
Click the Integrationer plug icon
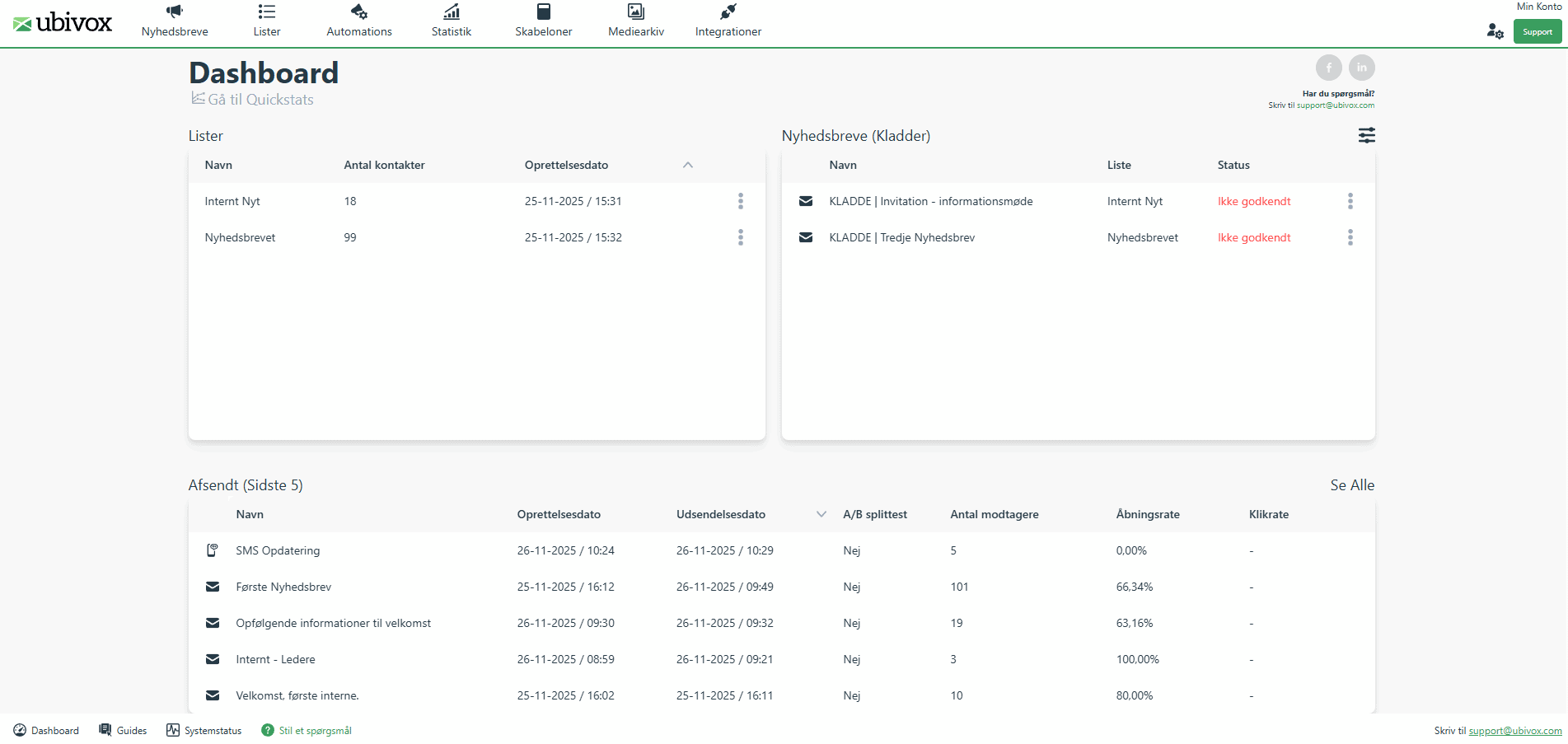coord(728,11)
